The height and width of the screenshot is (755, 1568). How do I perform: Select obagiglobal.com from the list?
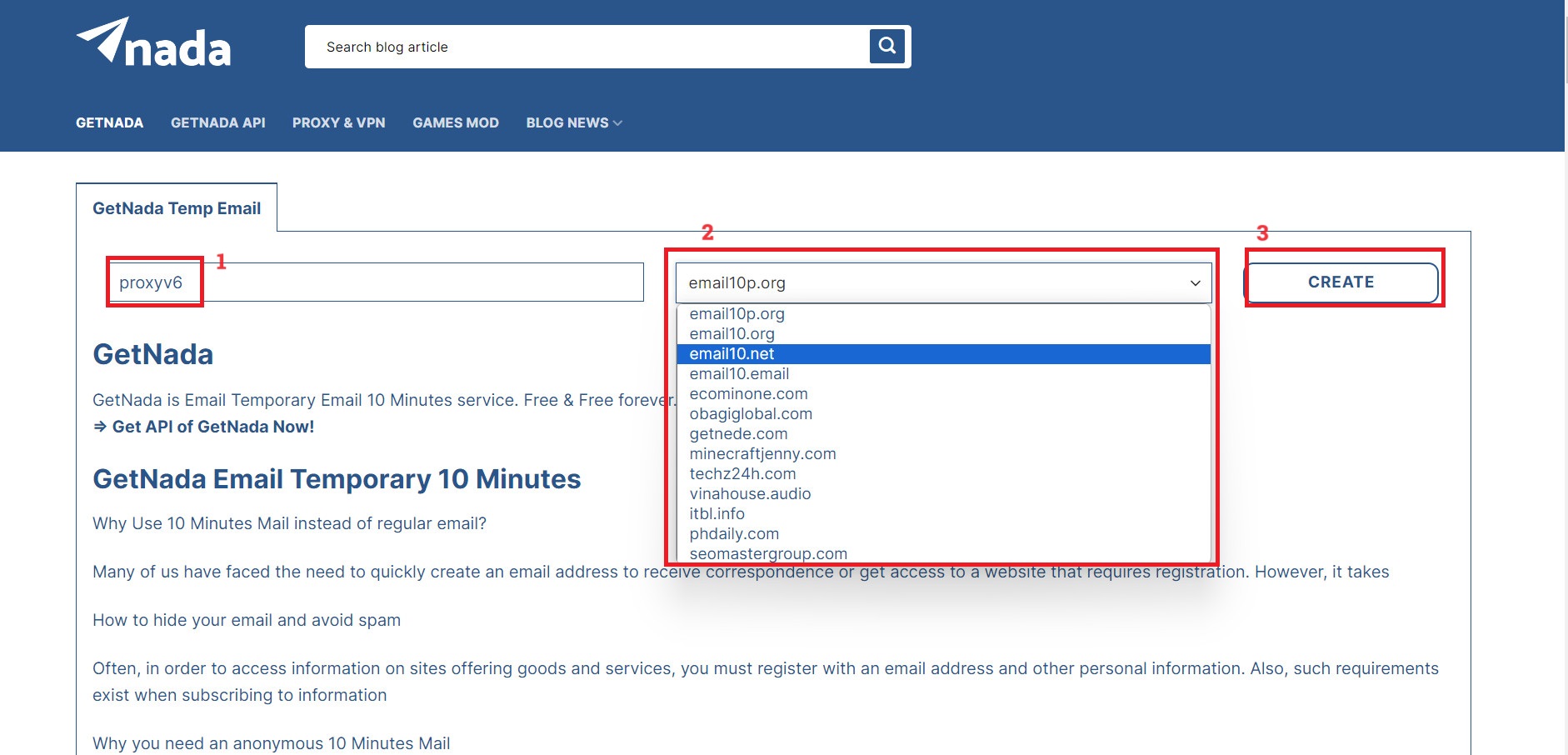[943, 414]
